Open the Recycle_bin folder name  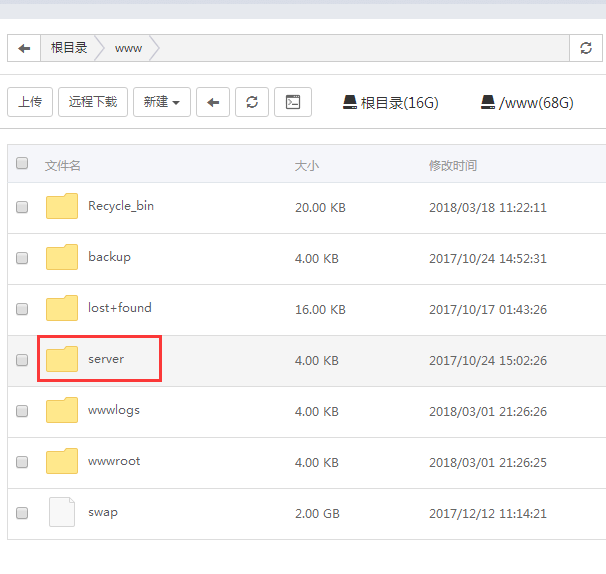(121, 206)
